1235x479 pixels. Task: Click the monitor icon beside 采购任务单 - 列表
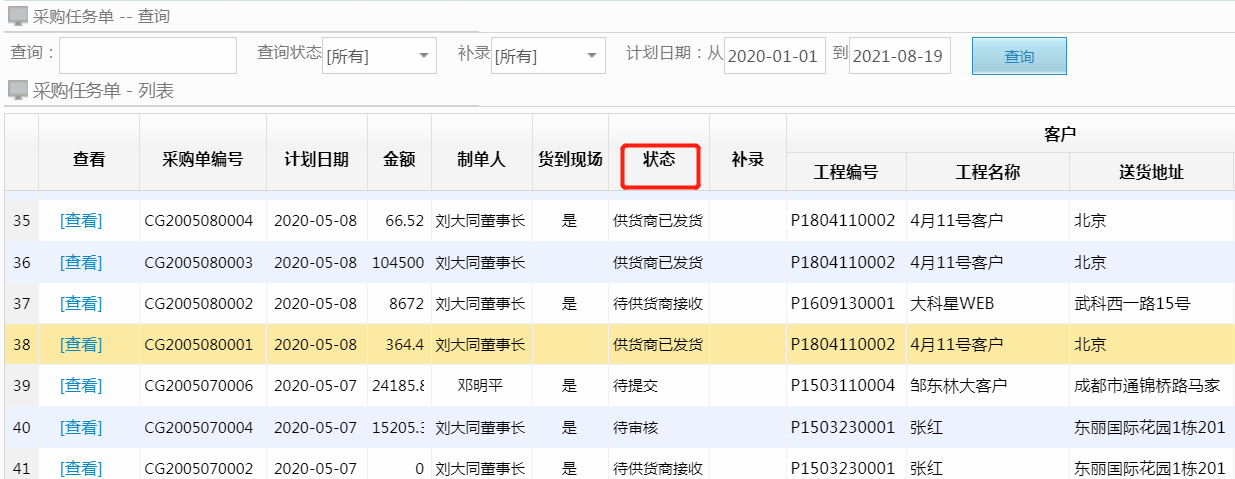click(x=18, y=91)
